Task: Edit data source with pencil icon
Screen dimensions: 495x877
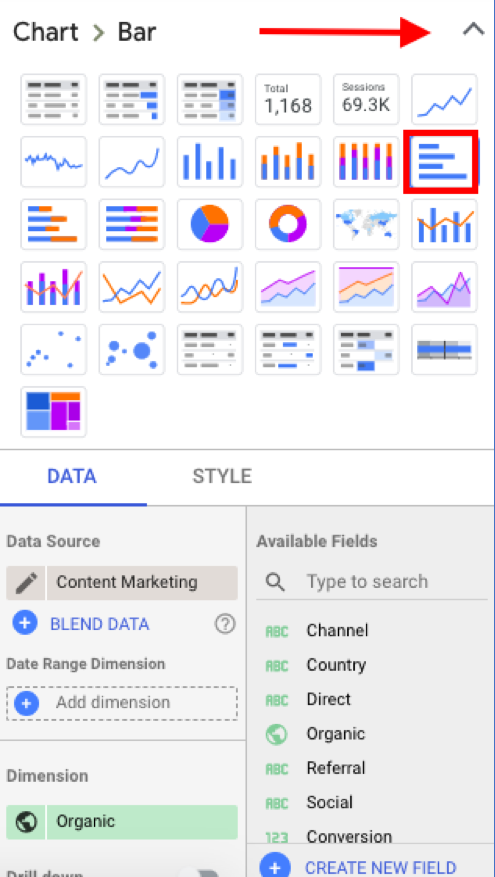Action: point(26,583)
